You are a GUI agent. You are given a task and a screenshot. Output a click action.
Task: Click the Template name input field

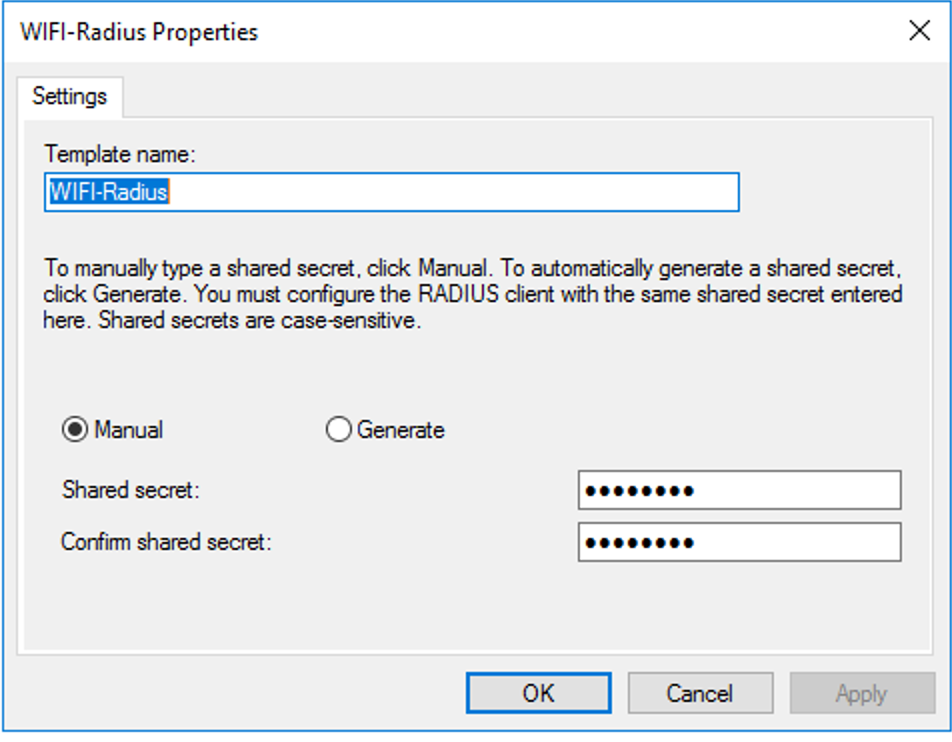click(x=450, y=192)
